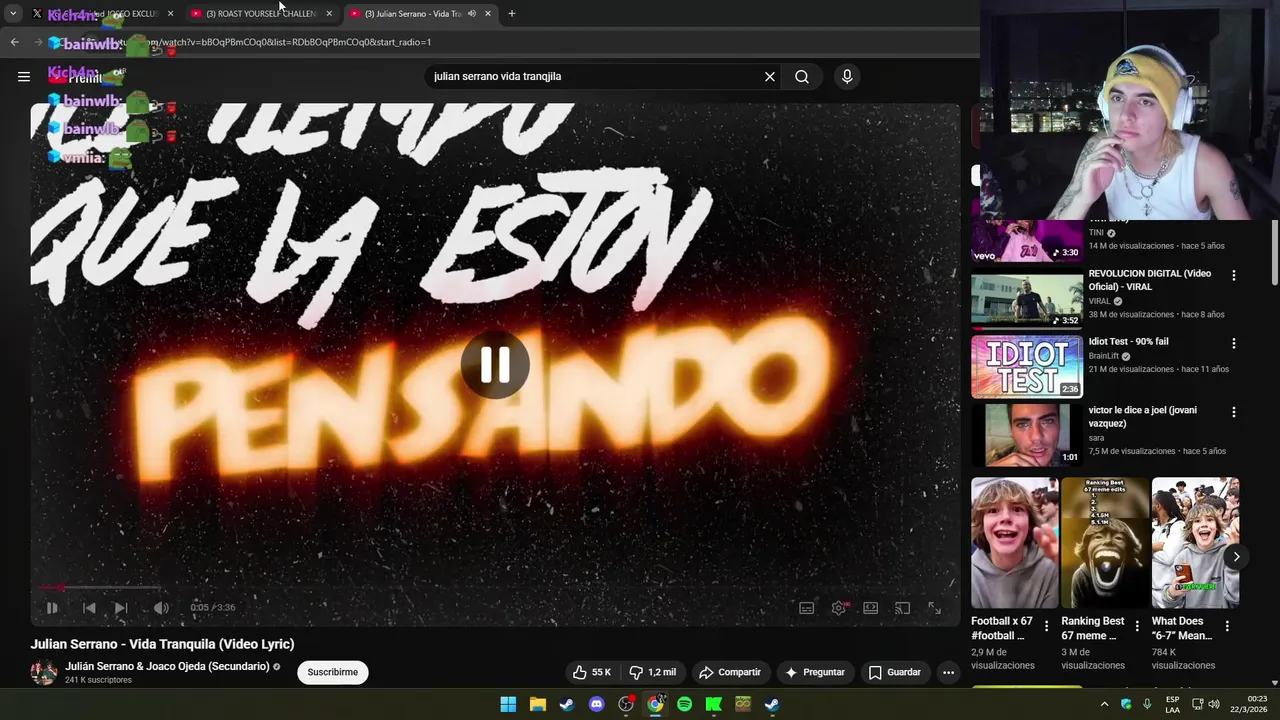Open player settings gear
1280x720 pixels.
[839, 607]
